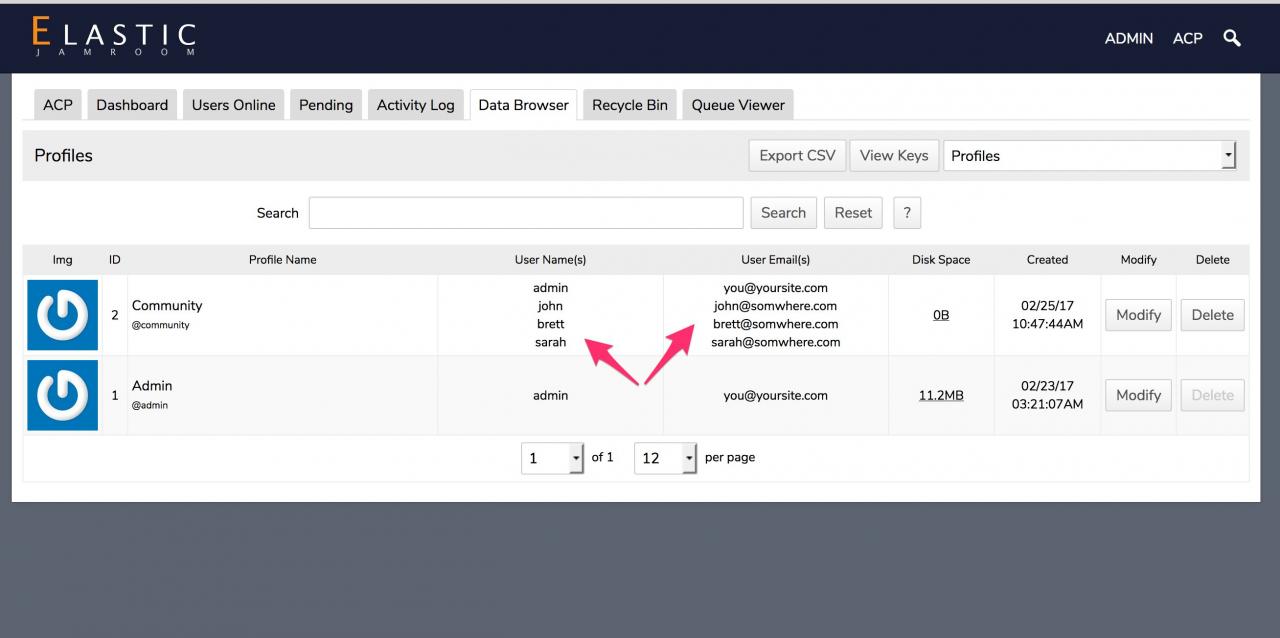Click the @admin handle text
Image resolution: width=1280 pixels, height=638 pixels.
[150, 405]
